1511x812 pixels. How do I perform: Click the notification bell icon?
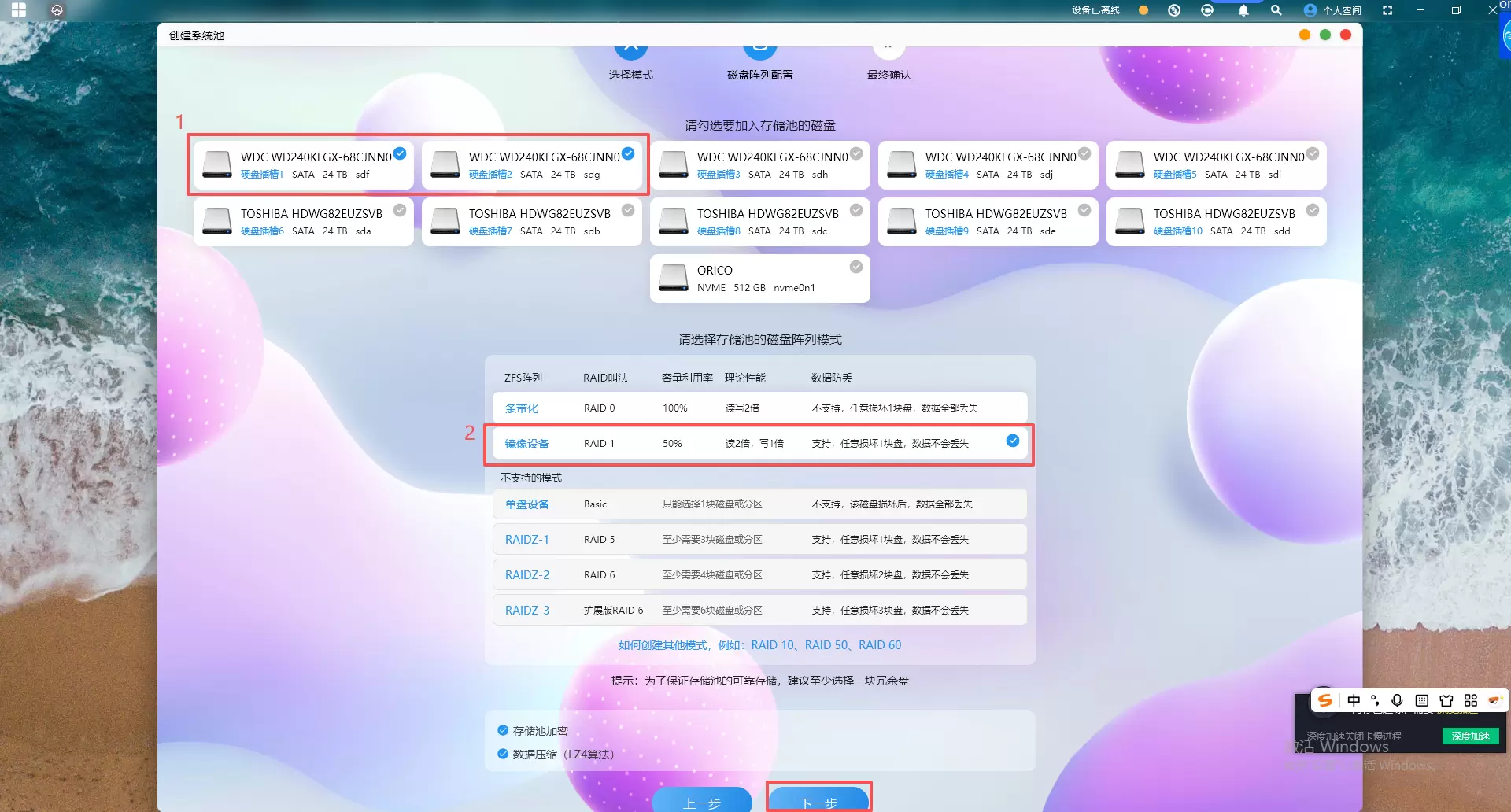[1243, 10]
